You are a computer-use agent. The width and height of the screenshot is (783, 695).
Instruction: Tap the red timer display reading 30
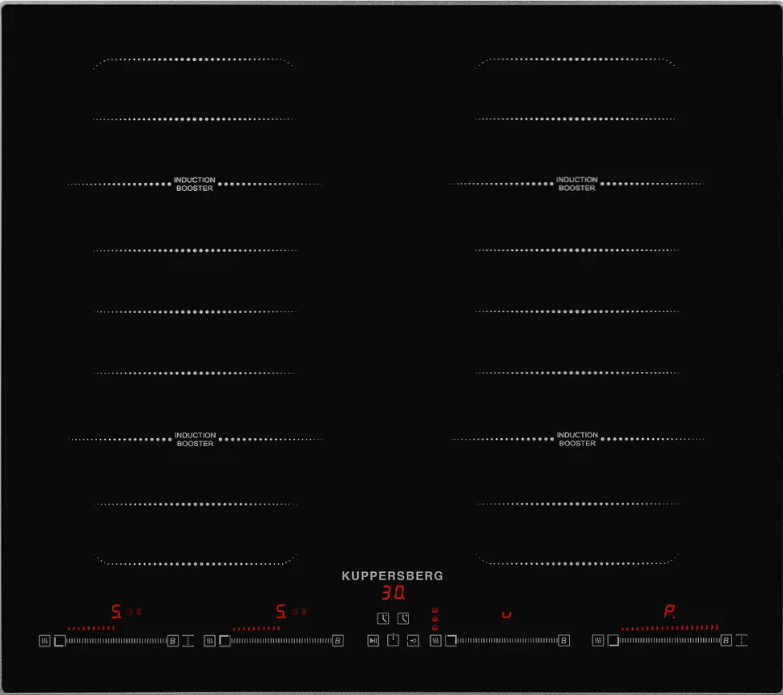tap(392, 592)
